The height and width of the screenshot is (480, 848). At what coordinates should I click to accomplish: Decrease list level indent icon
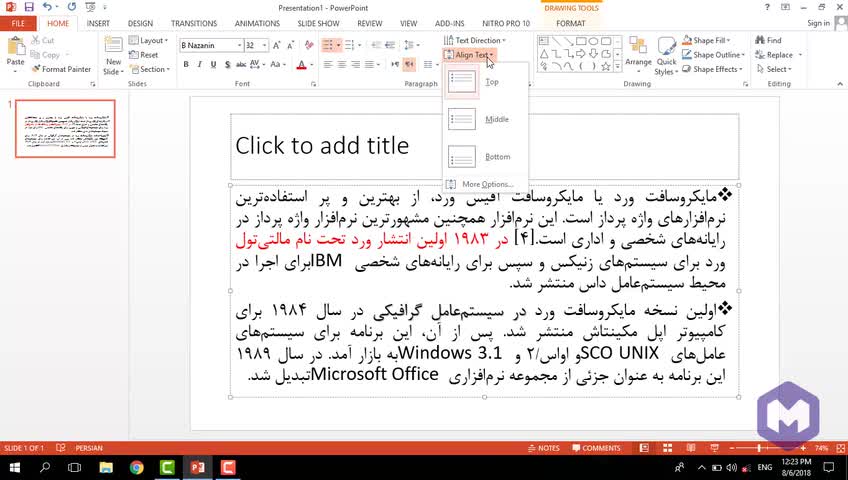(376, 45)
